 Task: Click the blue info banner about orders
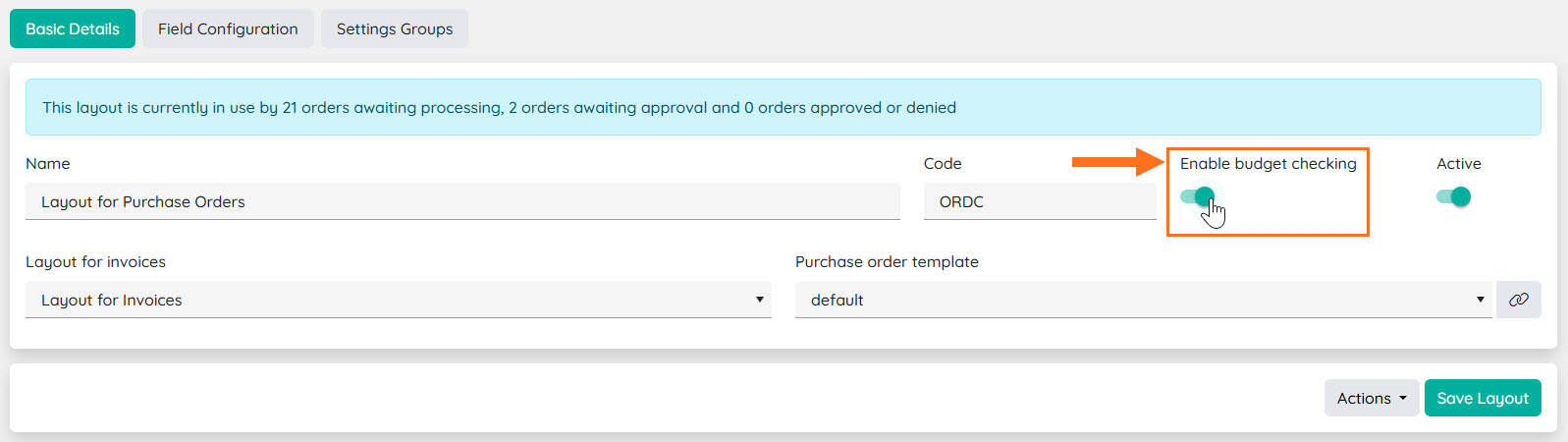click(x=783, y=107)
